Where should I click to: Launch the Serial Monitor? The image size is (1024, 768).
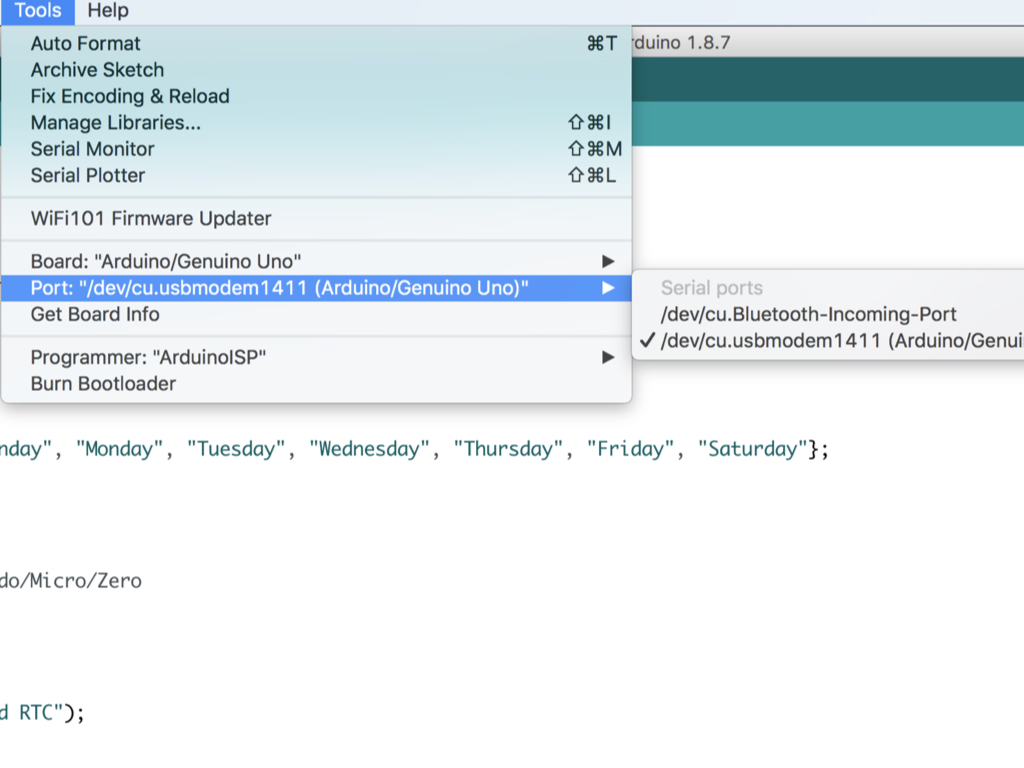[x=316, y=149]
